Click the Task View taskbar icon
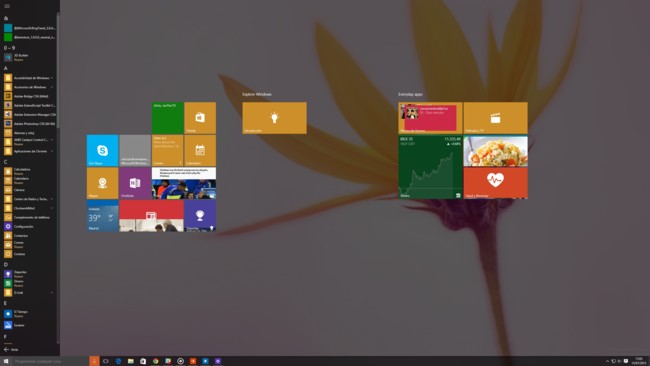Screen dimensions: 650x366 (x=106, y=361)
